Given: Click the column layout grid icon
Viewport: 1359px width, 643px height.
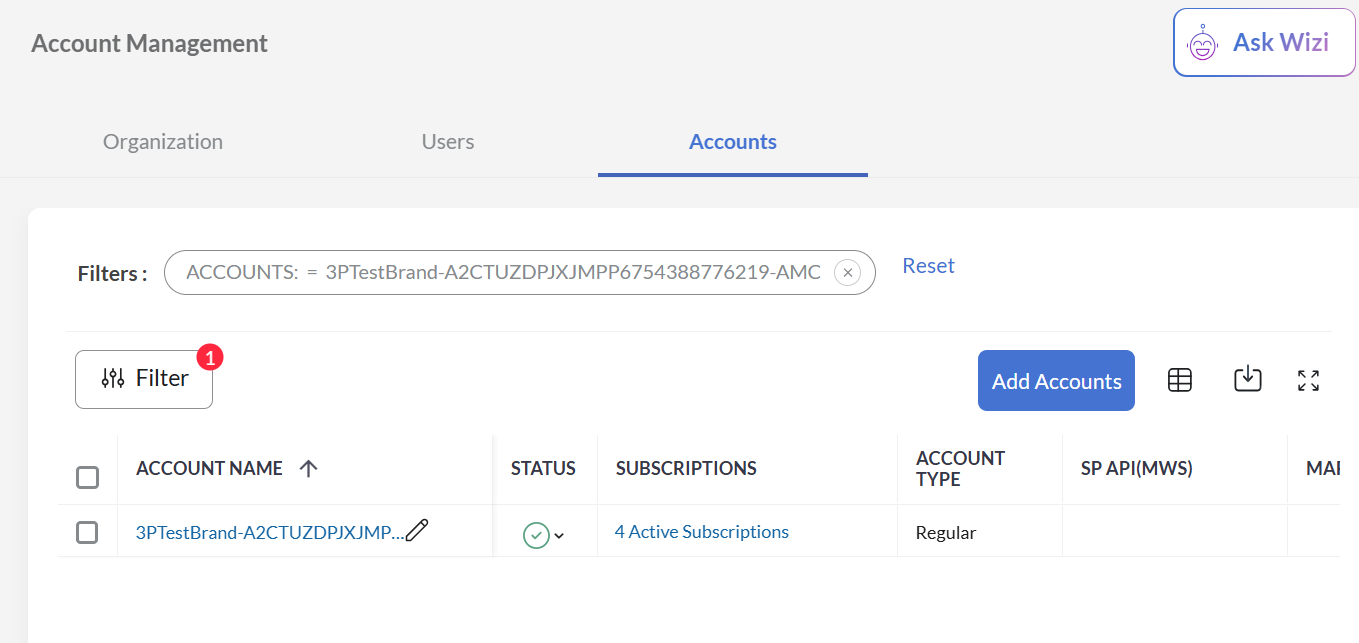Looking at the screenshot, I should [1180, 380].
